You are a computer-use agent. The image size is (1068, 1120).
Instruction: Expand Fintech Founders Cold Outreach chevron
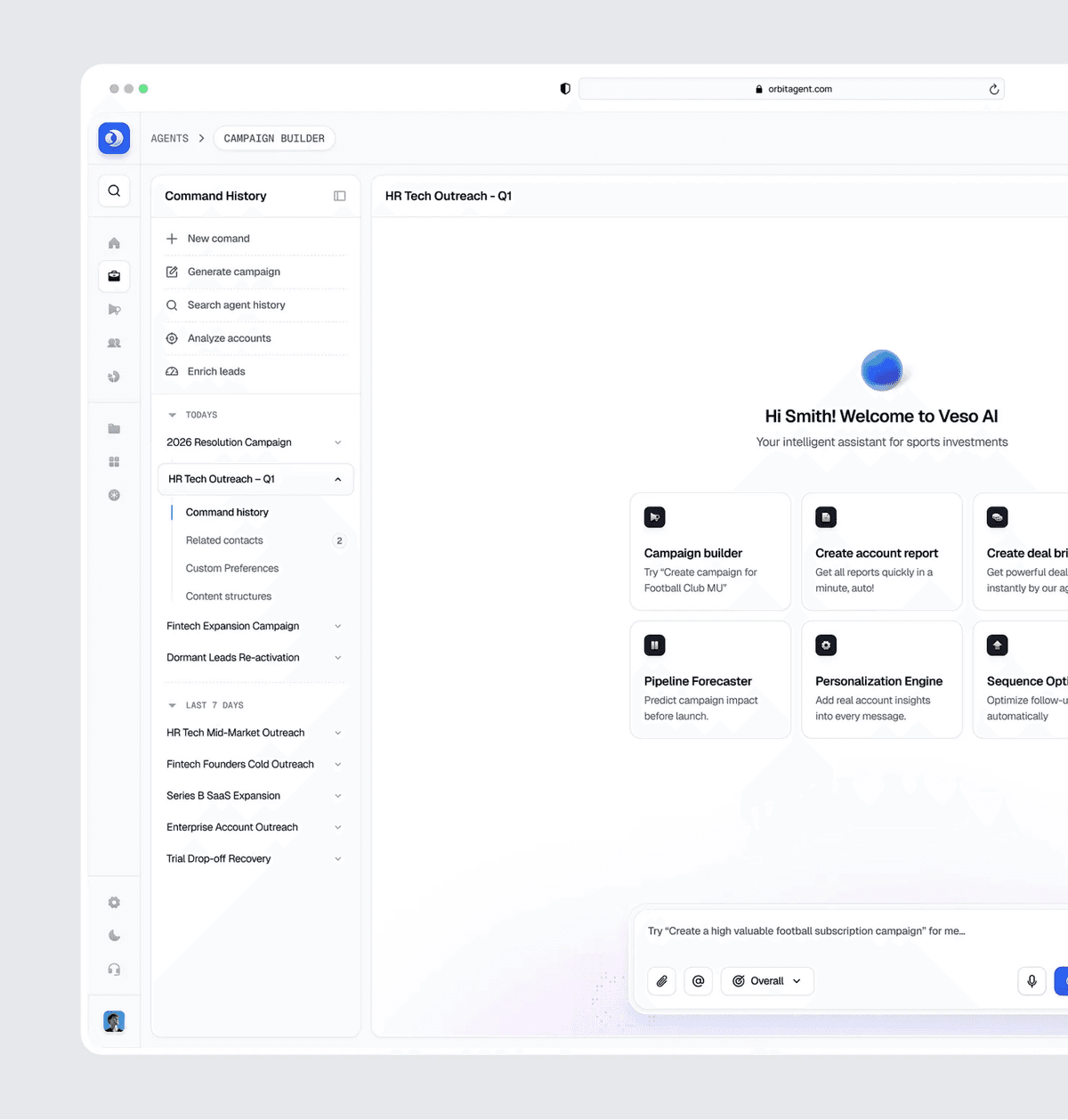click(x=338, y=765)
